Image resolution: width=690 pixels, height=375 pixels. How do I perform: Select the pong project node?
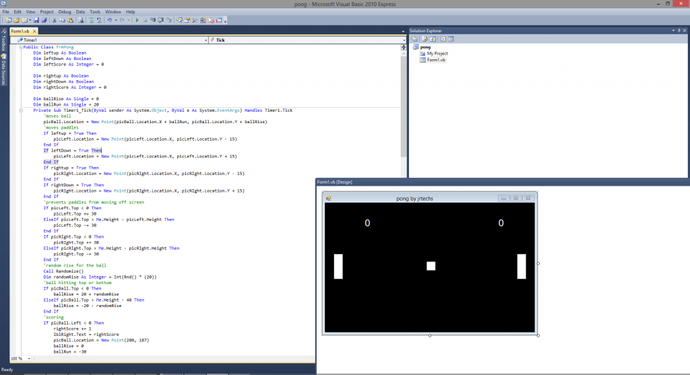426,47
